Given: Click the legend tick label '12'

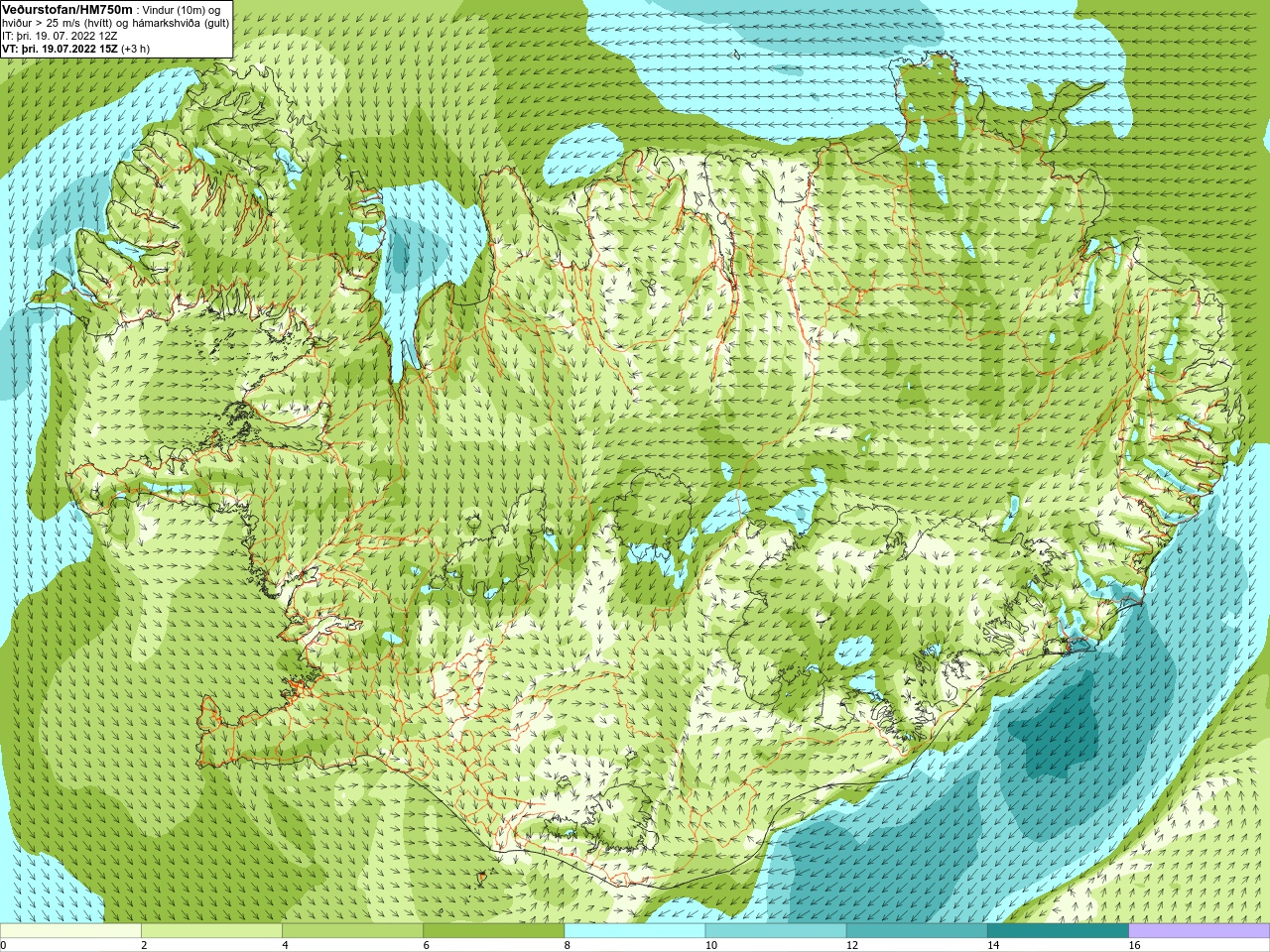Looking at the screenshot, I should pos(852,945).
